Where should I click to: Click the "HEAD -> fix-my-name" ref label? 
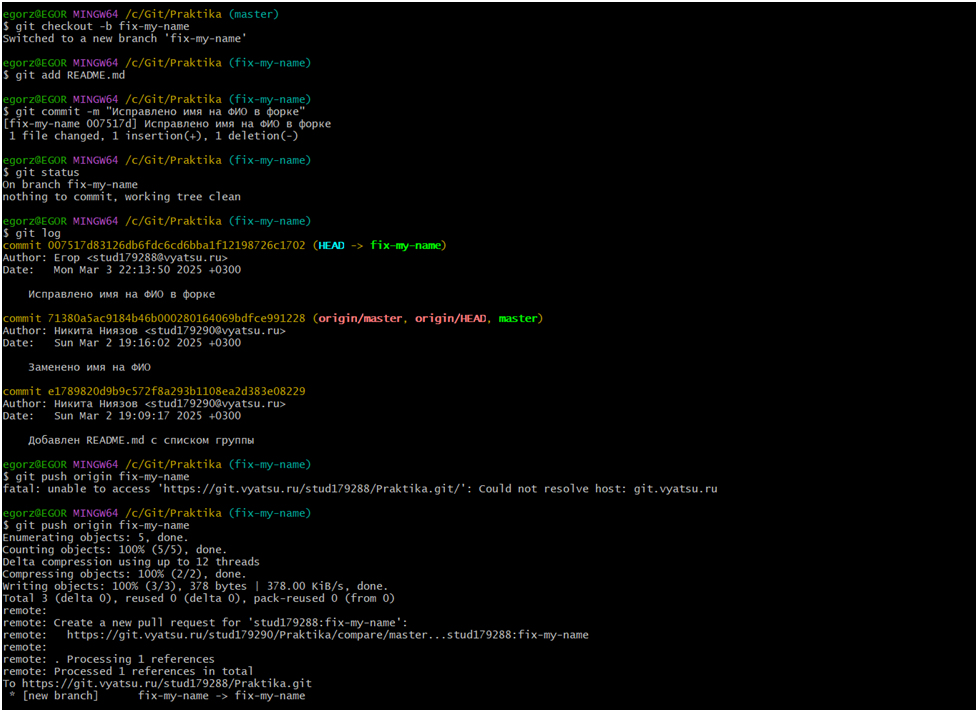[381, 245]
